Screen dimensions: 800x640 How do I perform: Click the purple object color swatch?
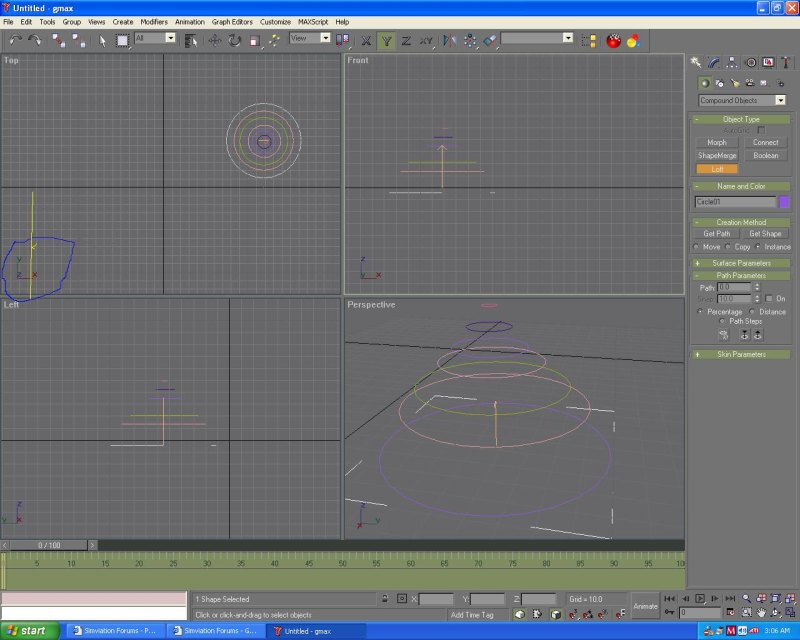click(784, 202)
